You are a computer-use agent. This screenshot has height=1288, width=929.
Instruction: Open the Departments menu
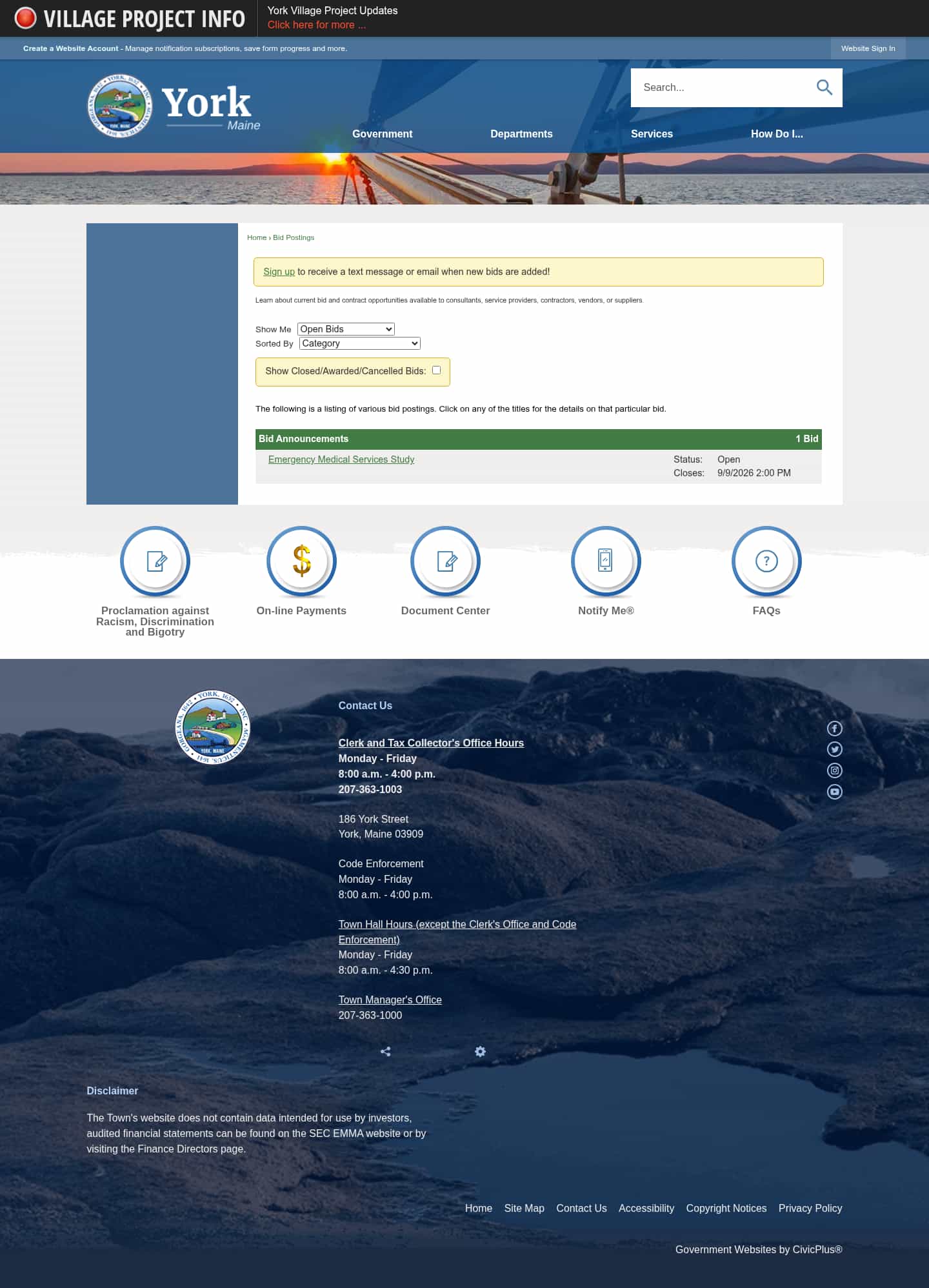pyautogui.click(x=521, y=134)
